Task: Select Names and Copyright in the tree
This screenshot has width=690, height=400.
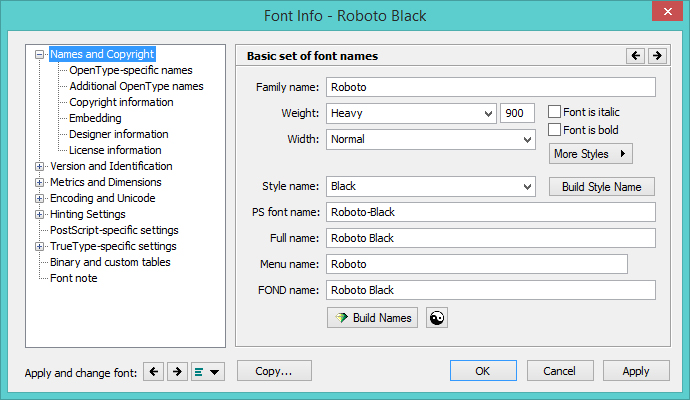Action: click(x=102, y=54)
